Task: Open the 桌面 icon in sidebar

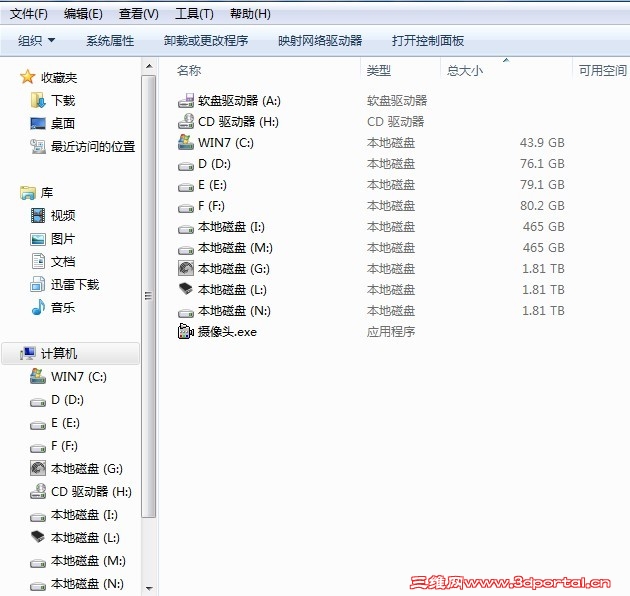Action: (38, 123)
